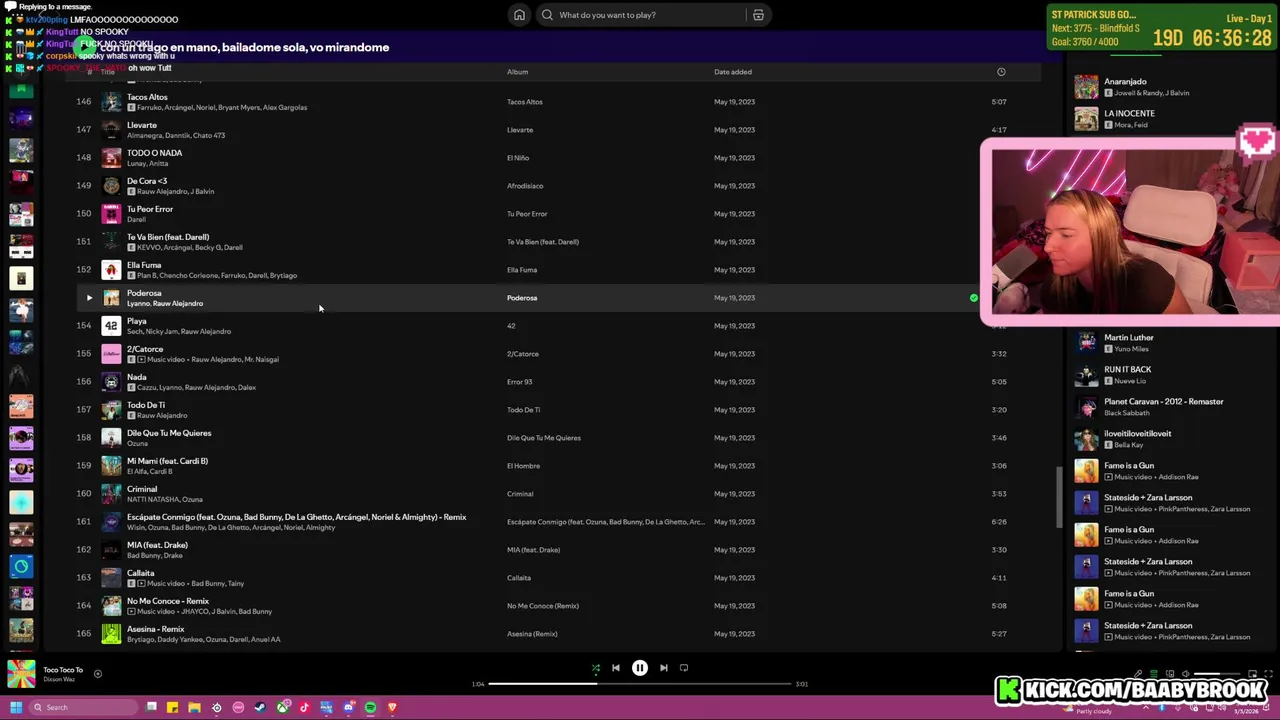Select the 'TODO O NADA' track title
The height and width of the screenshot is (720, 1280).
click(154, 153)
